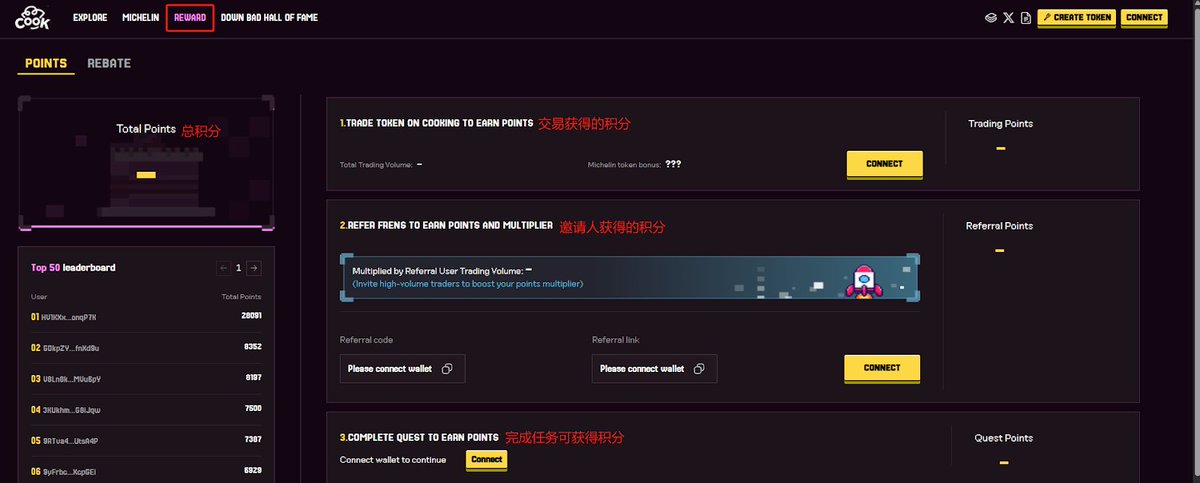Image resolution: width=1200 pixels, height=483 pixels.
Task: Go to next leaderboard page arrow
Action: point(254,268)
